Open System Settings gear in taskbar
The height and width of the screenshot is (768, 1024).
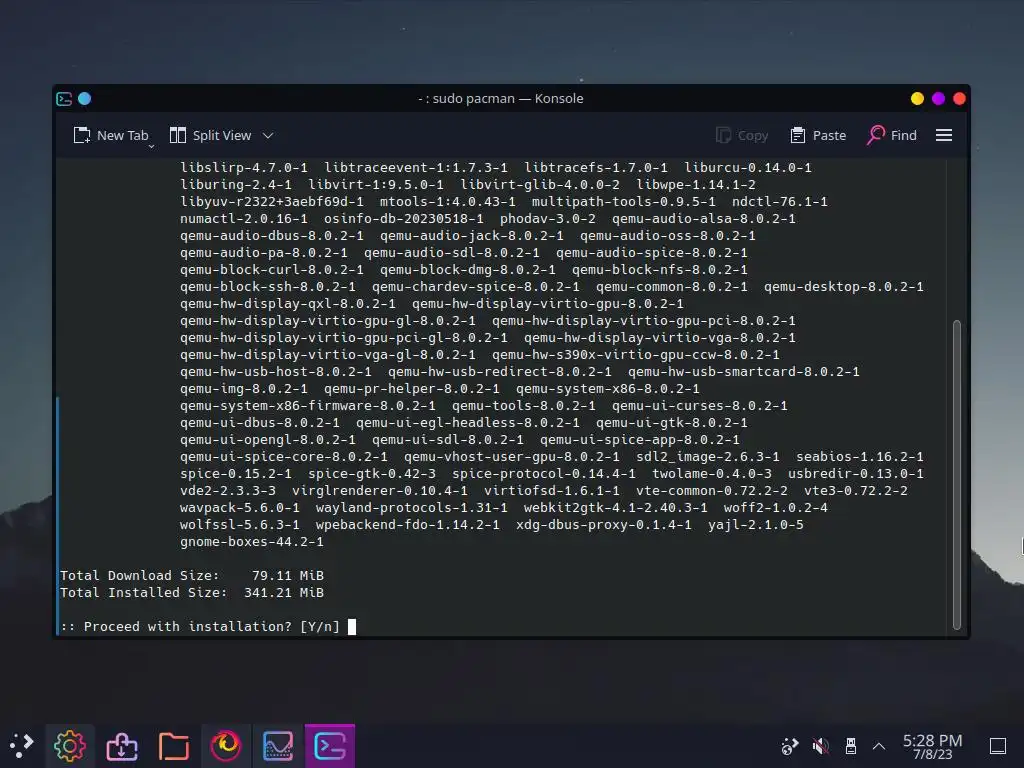click(x=70, y=746)
